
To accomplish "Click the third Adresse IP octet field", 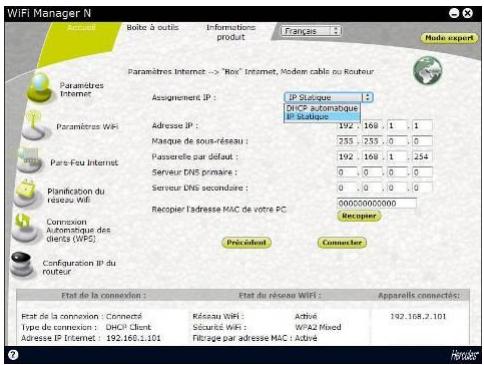I will tap(397, 126).
